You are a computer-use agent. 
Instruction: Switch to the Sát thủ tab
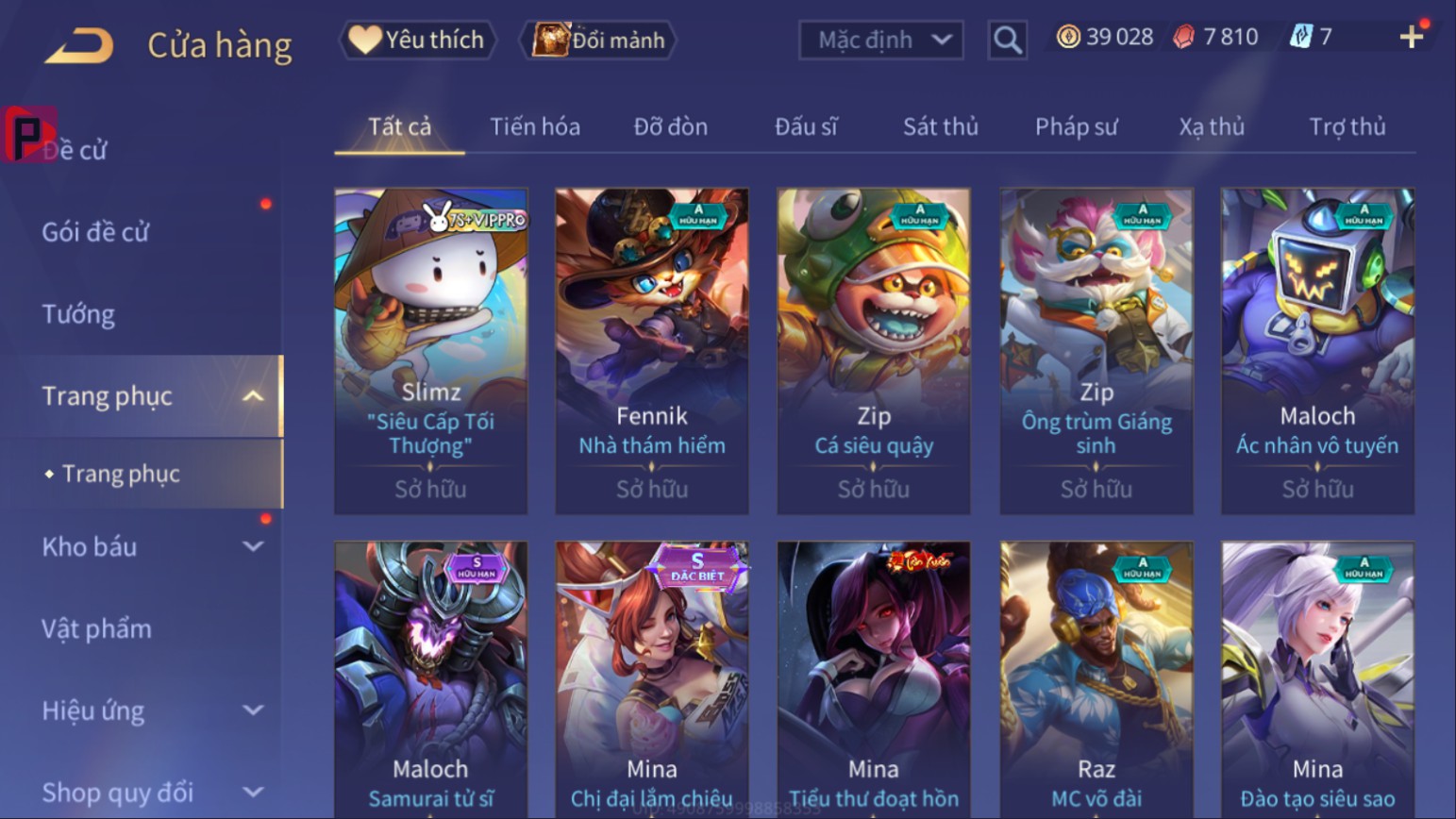pos(940,126)
